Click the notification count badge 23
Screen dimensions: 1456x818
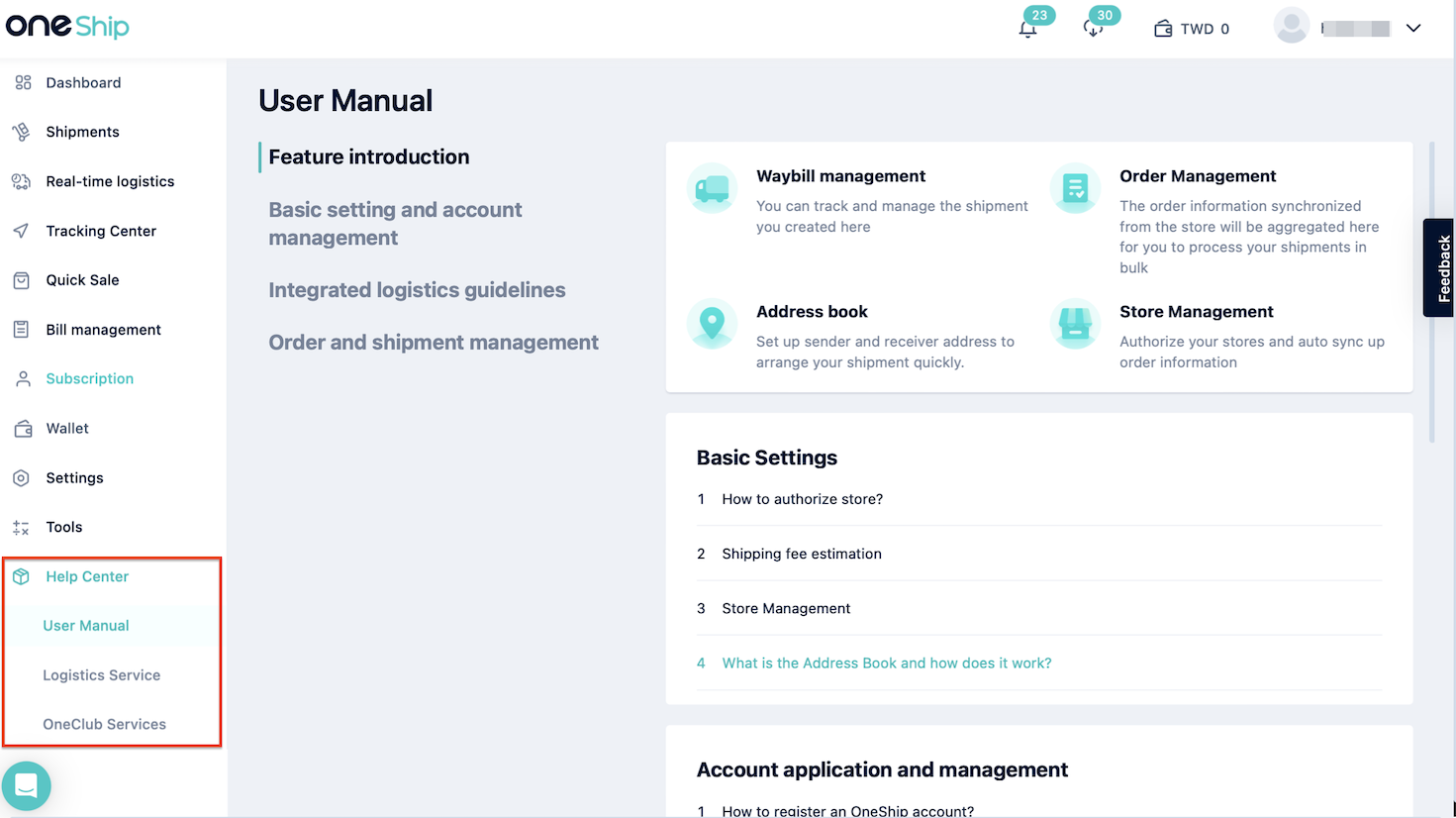pos(1039,15)
